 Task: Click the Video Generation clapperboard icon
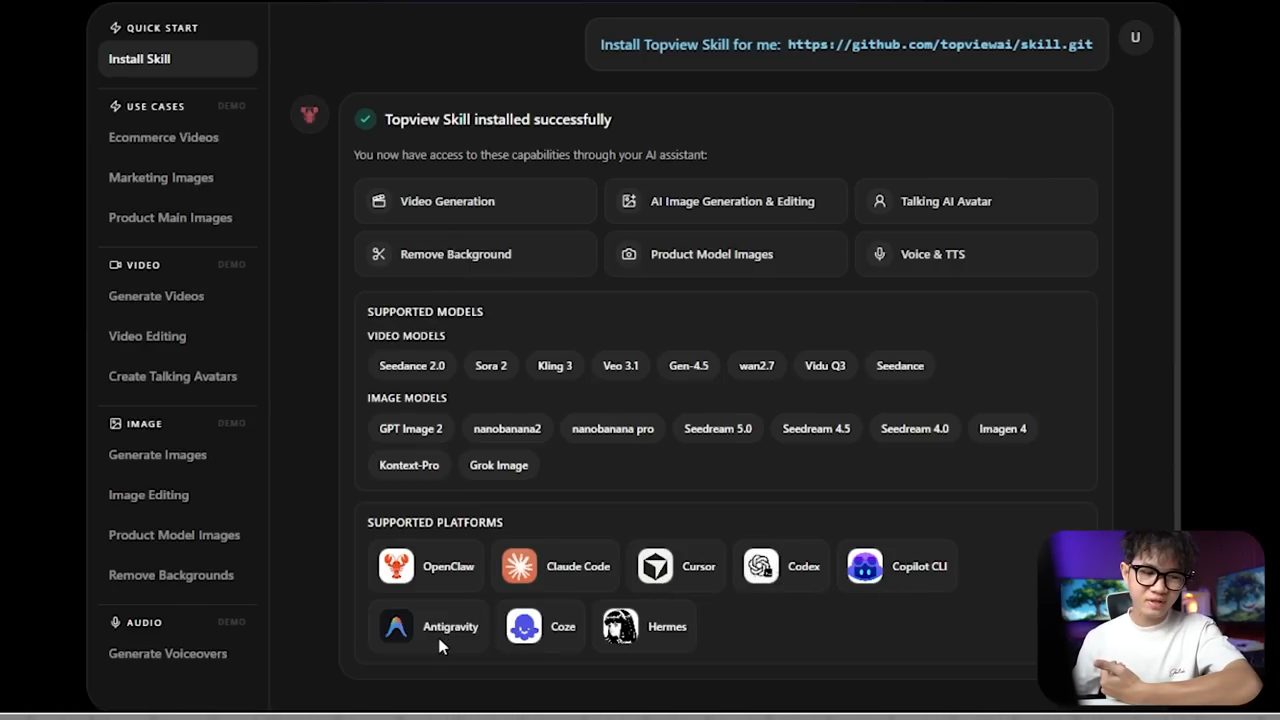pyautogui.click(x=379, y=201)
